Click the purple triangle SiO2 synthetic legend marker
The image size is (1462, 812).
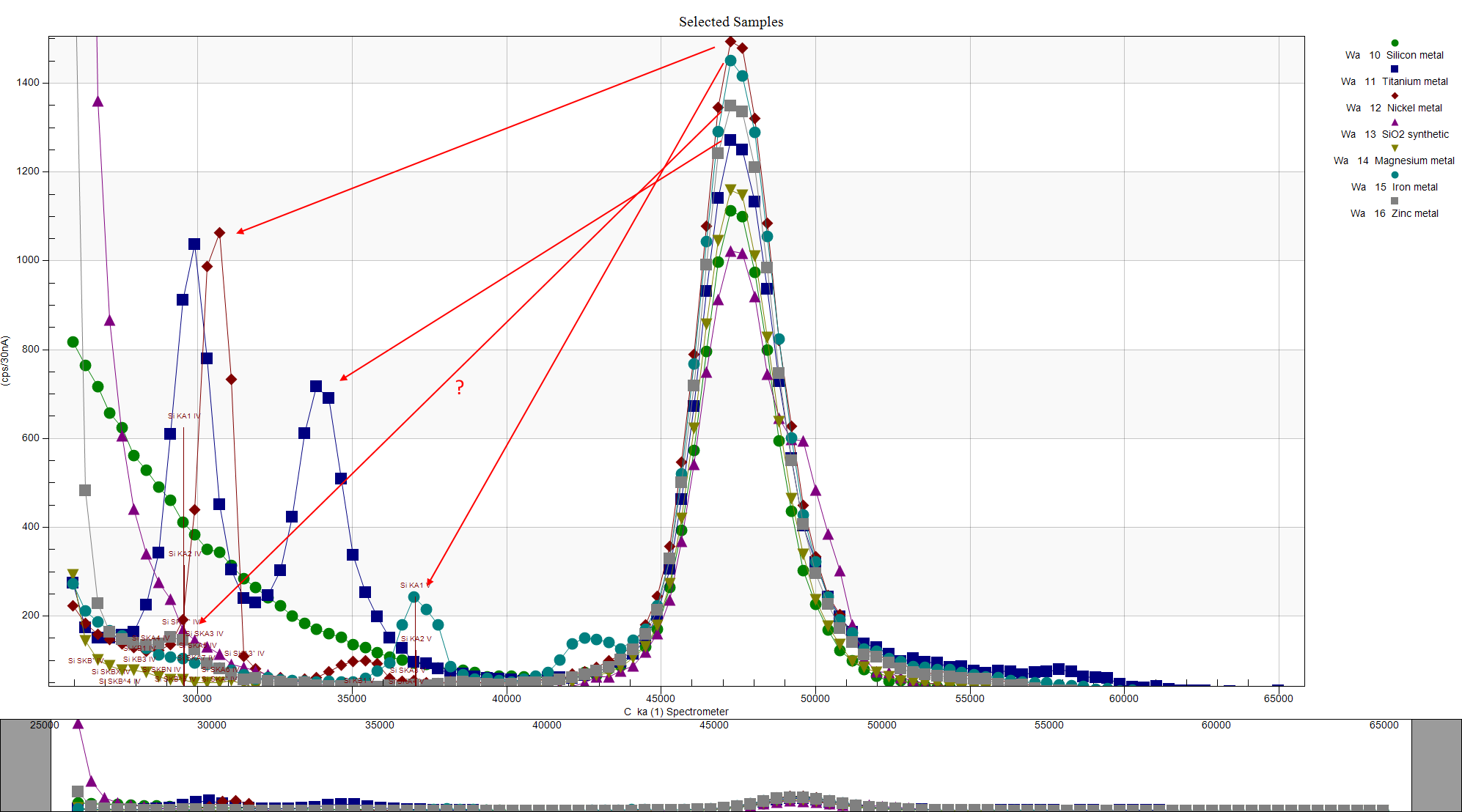click(1395, 122)
